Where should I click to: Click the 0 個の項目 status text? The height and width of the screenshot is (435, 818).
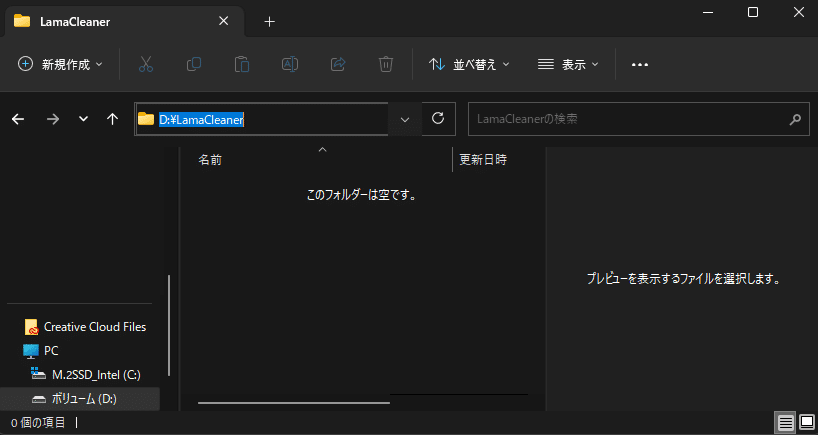pos(38,422)
